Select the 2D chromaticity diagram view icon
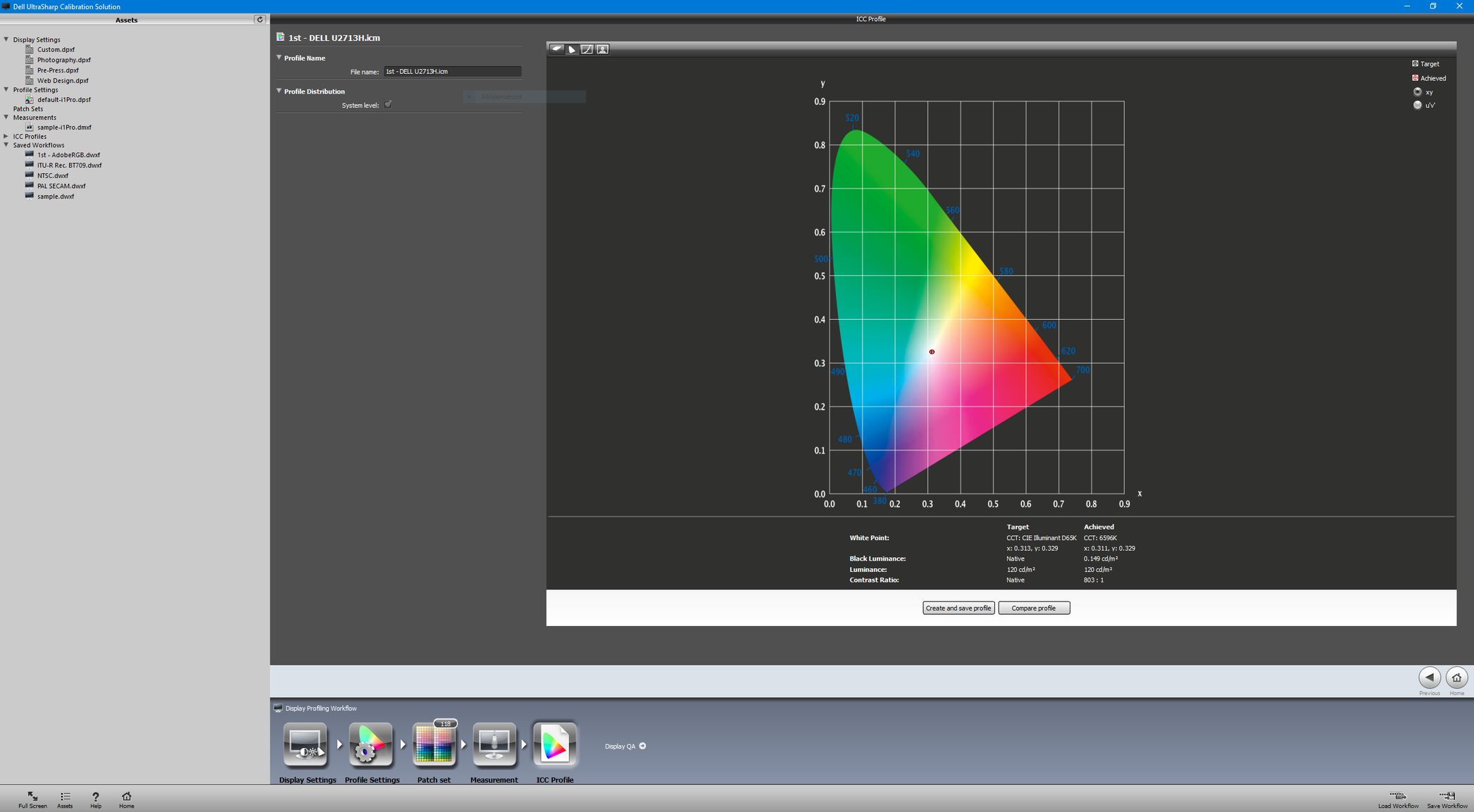The width and height of the screenshot is (1474, 812). pos(572,49)
